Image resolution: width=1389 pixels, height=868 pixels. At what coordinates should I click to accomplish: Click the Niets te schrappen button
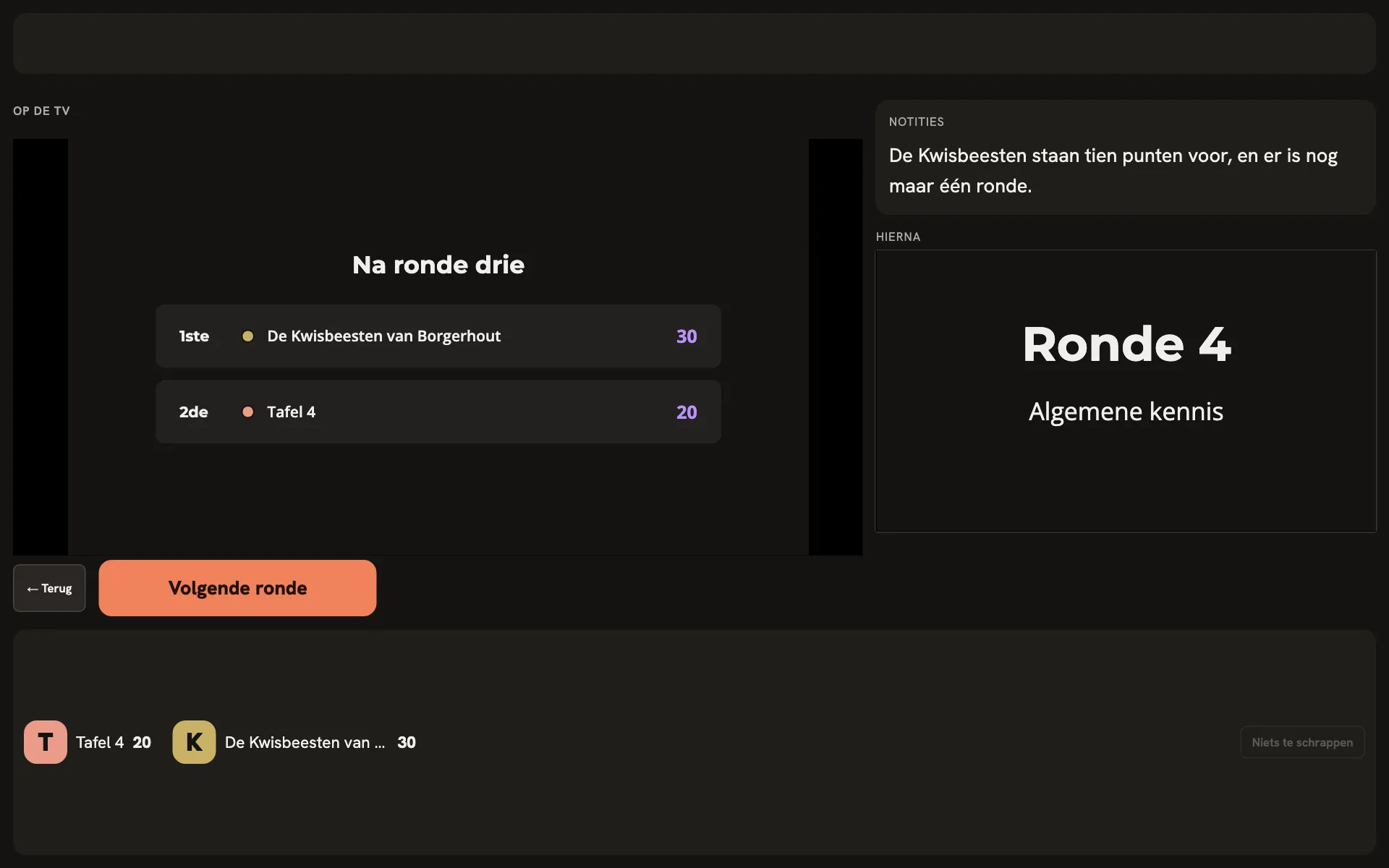click(1302, 742)
